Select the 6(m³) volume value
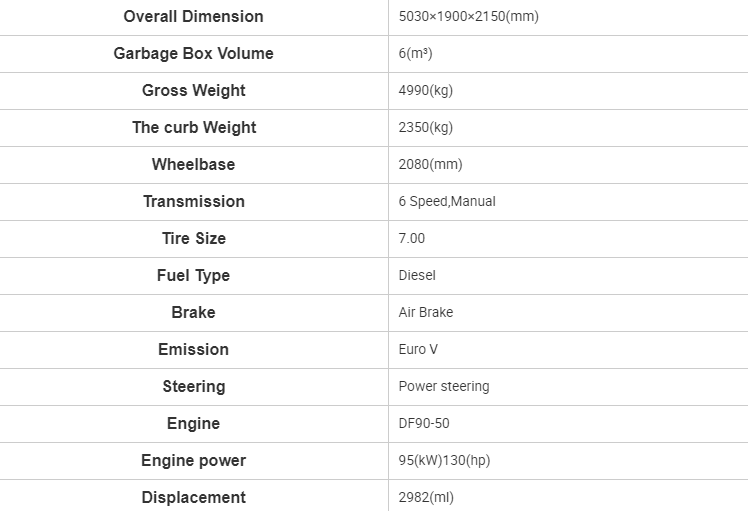 pyautogui.click(x=416, y=53)
